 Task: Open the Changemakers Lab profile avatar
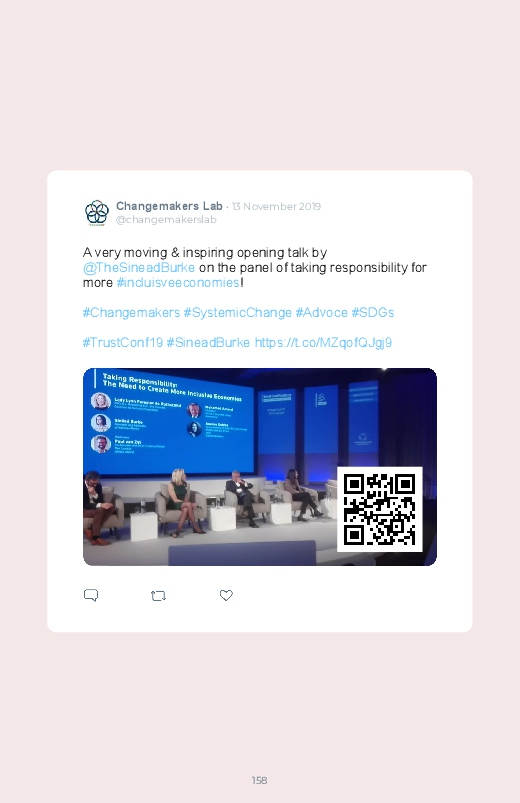point(96,213)
